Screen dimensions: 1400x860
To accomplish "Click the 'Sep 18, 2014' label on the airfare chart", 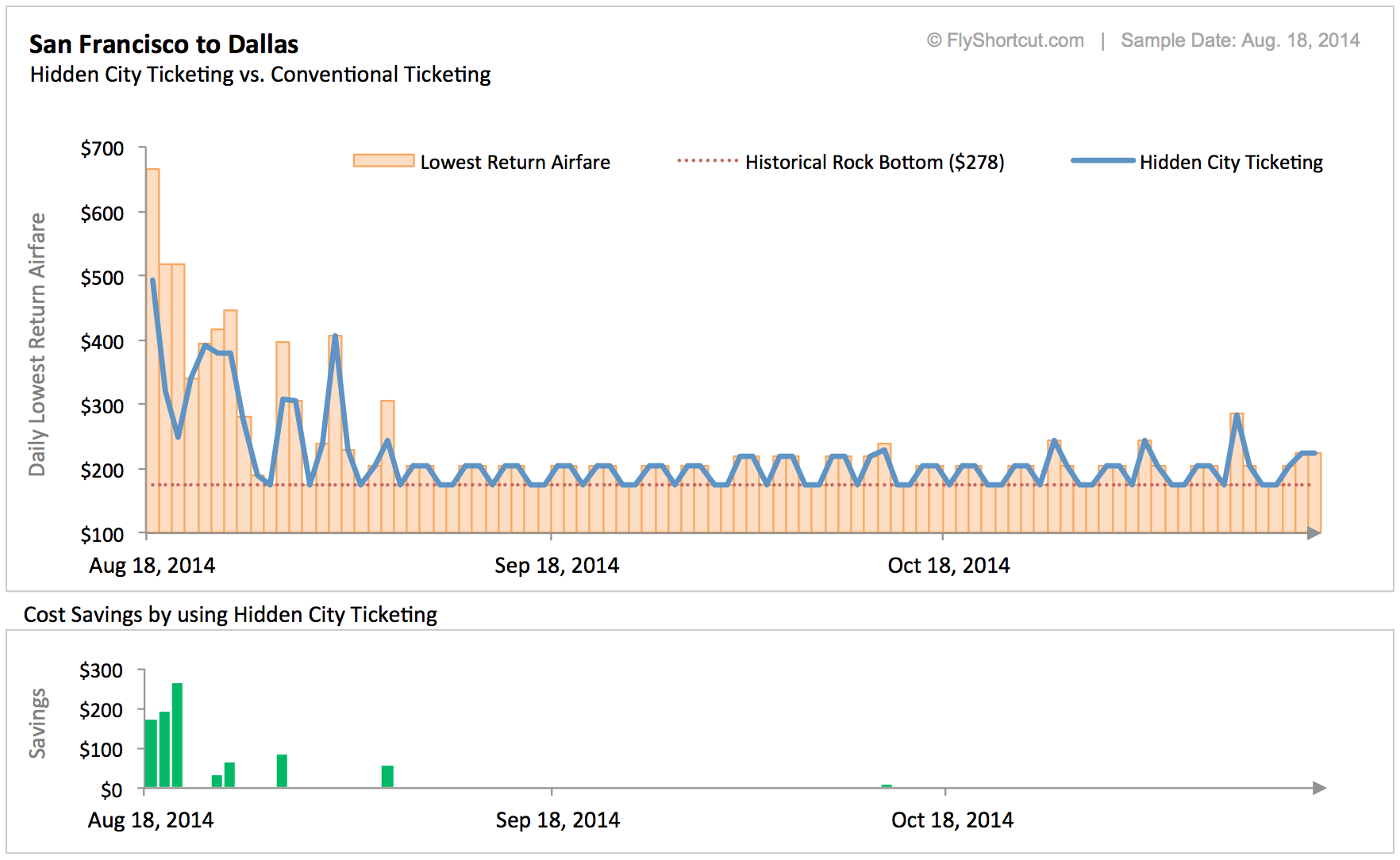I will 556,566.
